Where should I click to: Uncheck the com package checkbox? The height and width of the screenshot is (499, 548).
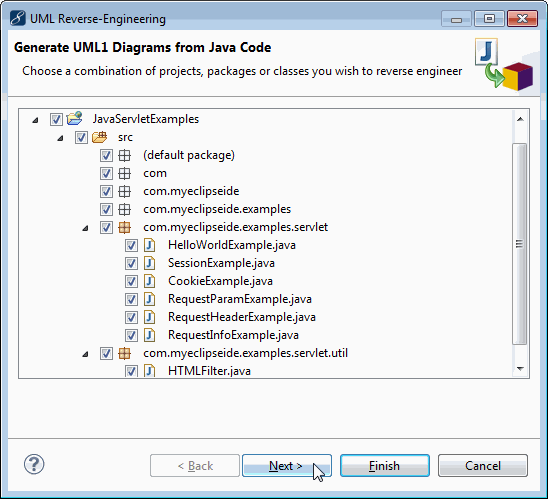pyautogui.click(x=106, y=173)
